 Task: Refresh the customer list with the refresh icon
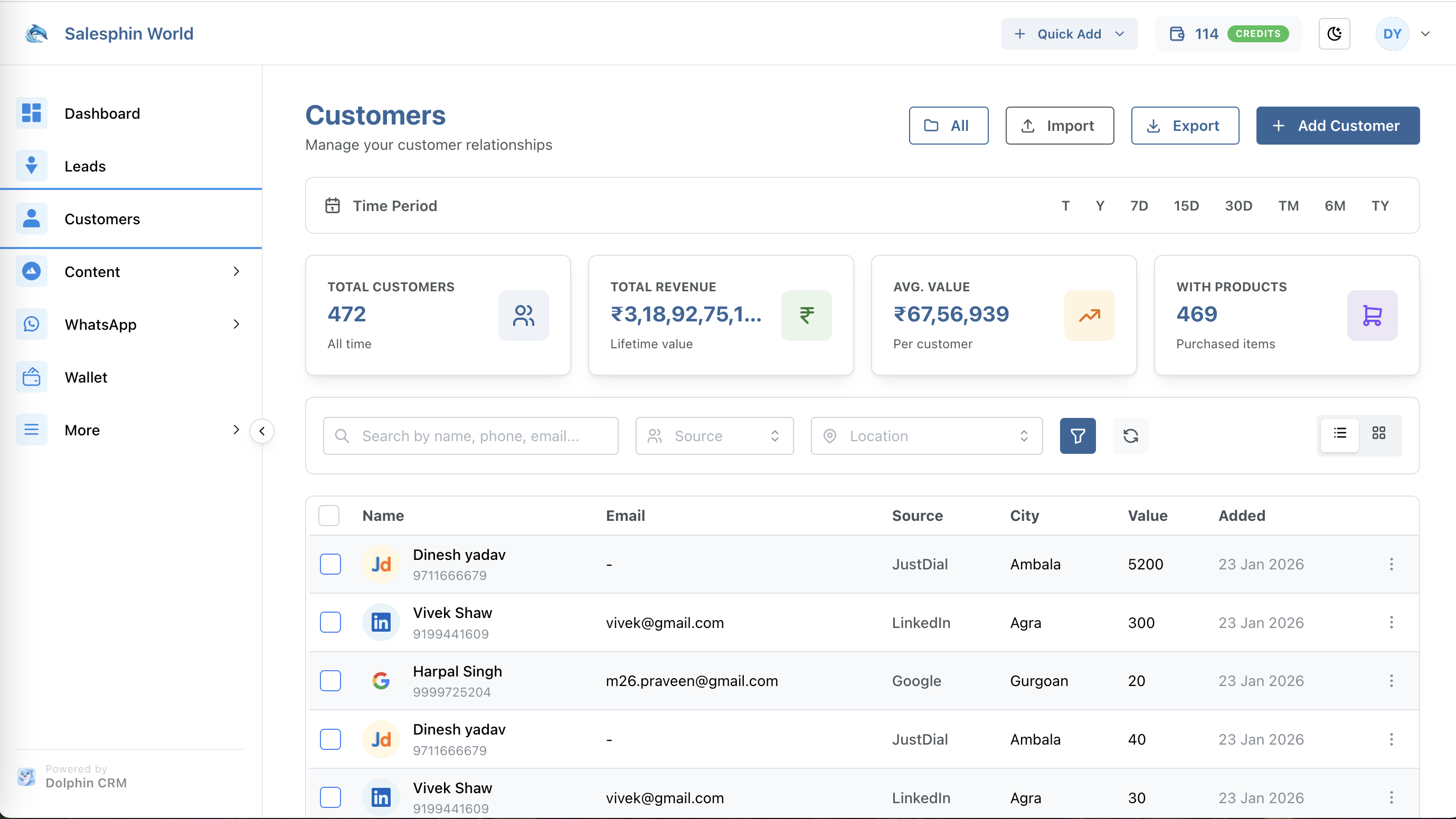coord(1130,435)
